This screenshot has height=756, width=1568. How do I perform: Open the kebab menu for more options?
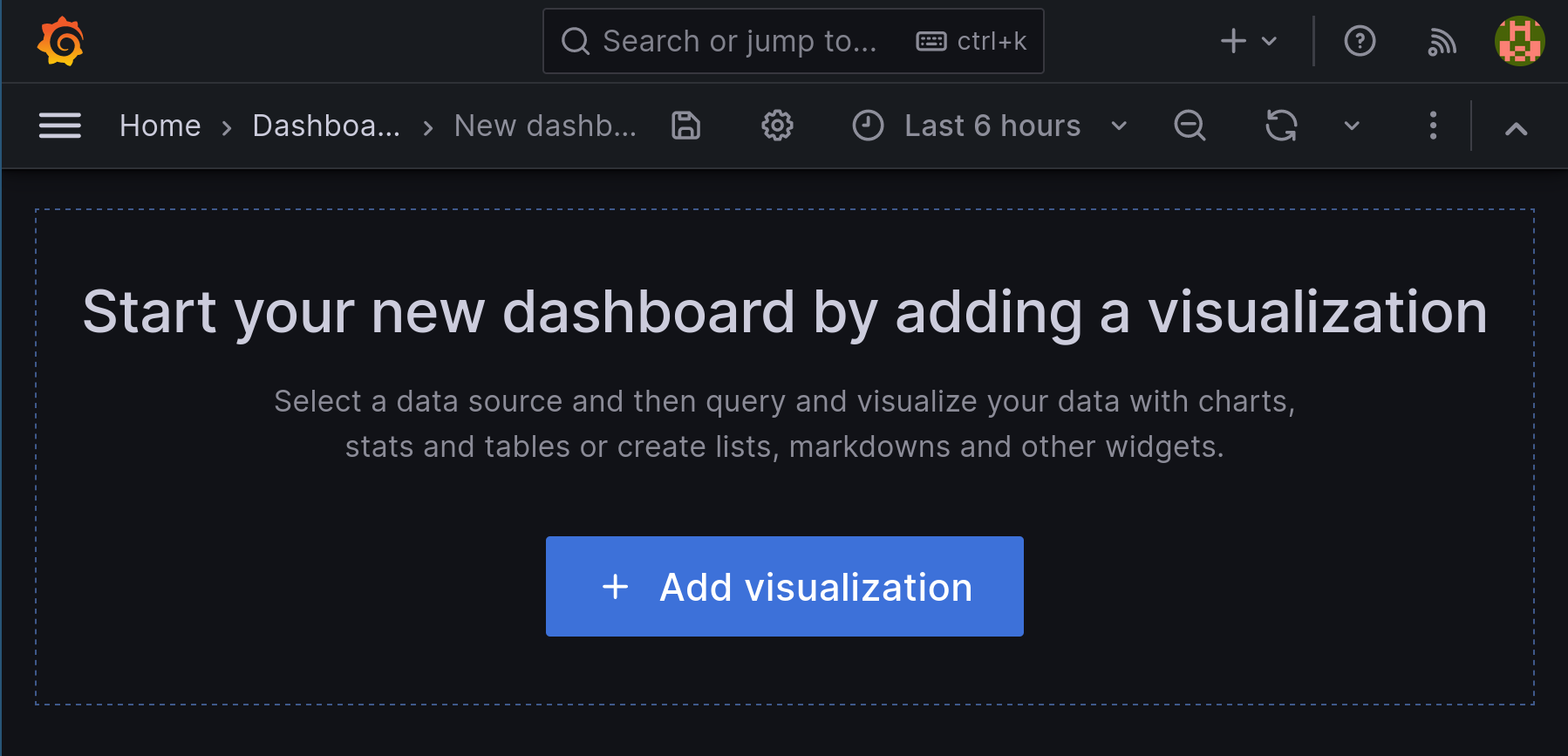(x=1433, y=126)
